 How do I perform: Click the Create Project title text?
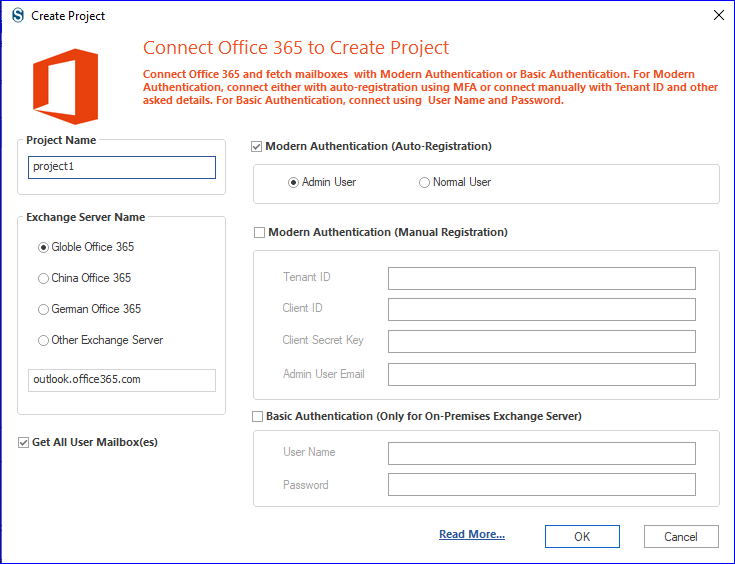(68, 16)
